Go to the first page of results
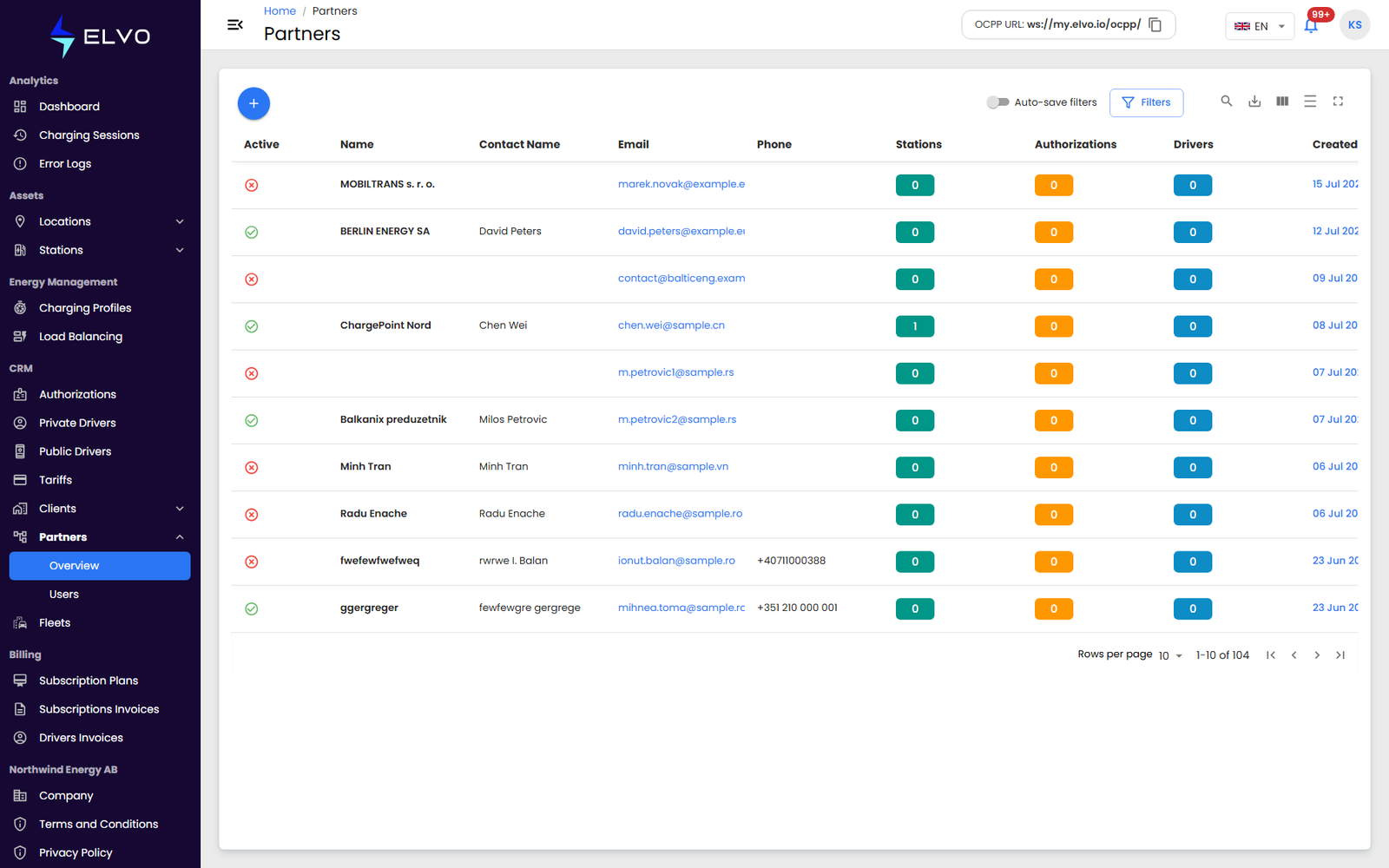The image size is (1389, 868). (x=1271, y=655)
